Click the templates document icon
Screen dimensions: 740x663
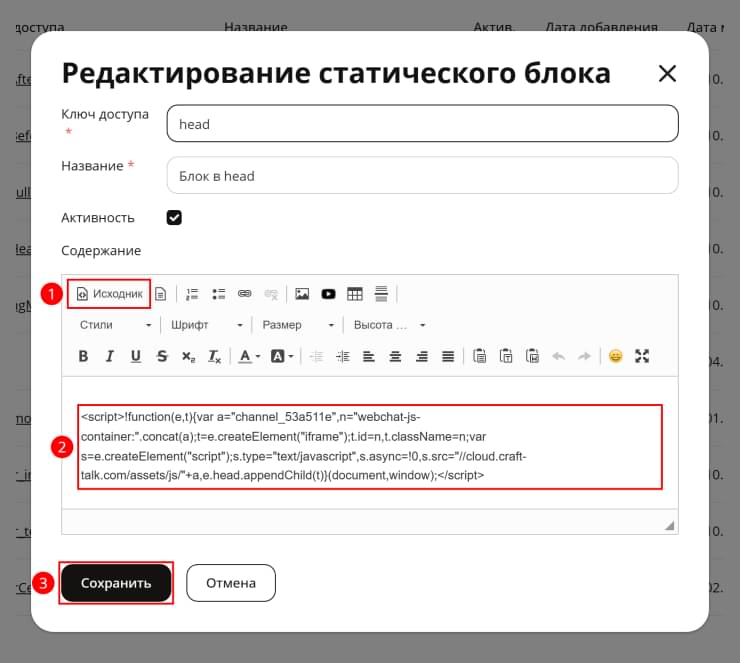pos(160,294)
